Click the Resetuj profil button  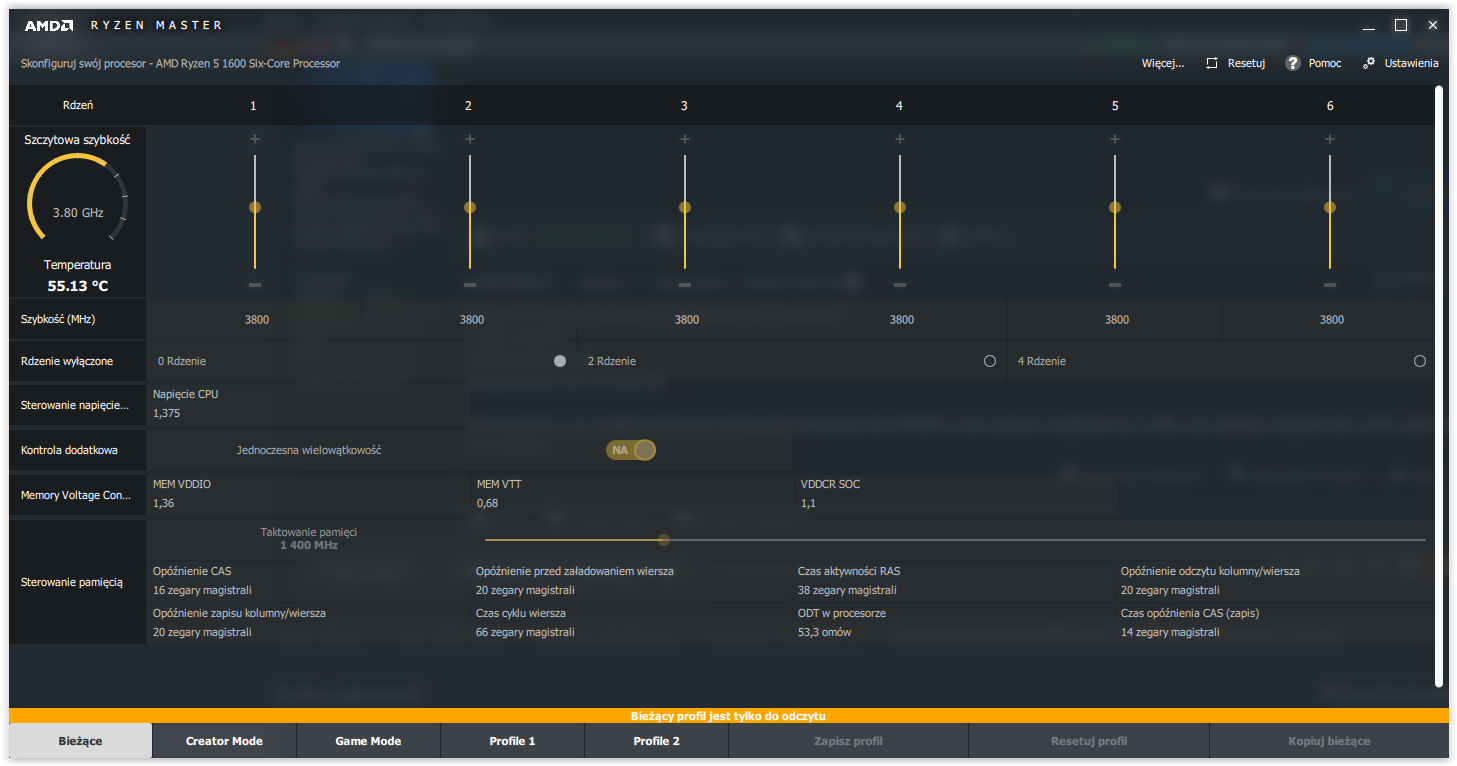1089,741
